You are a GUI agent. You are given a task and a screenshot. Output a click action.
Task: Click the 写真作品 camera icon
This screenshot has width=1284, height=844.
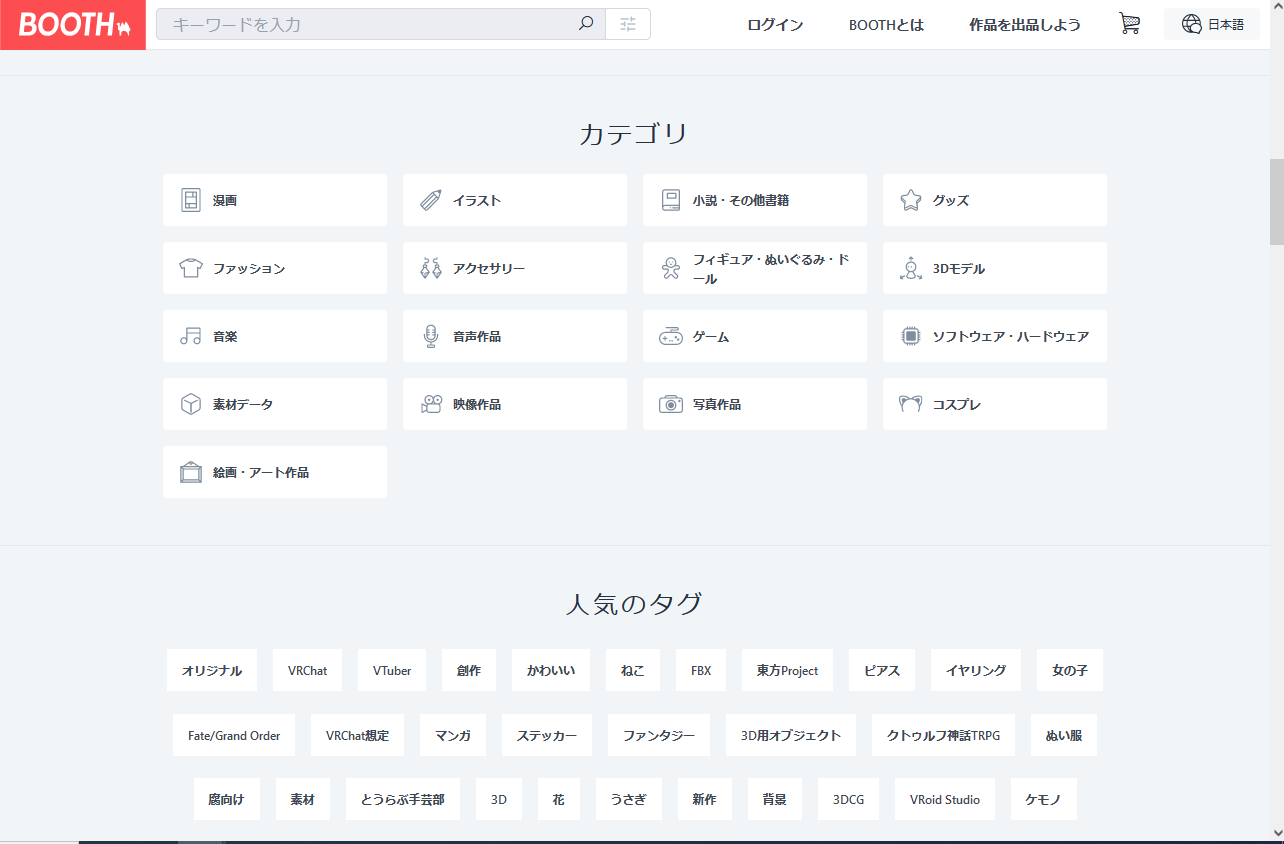(x=670, y=404)
